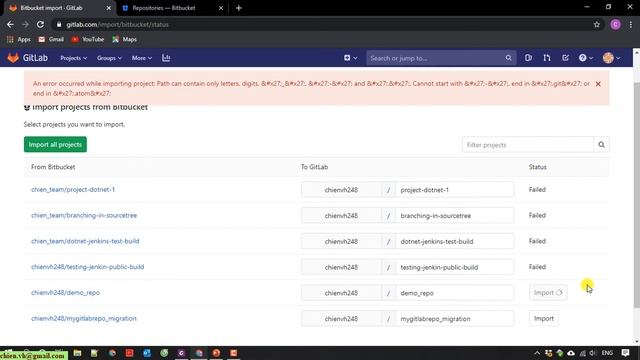This screenshot has height=360, width=640.
Task: Go back in browser history
Action: (10, 24)
